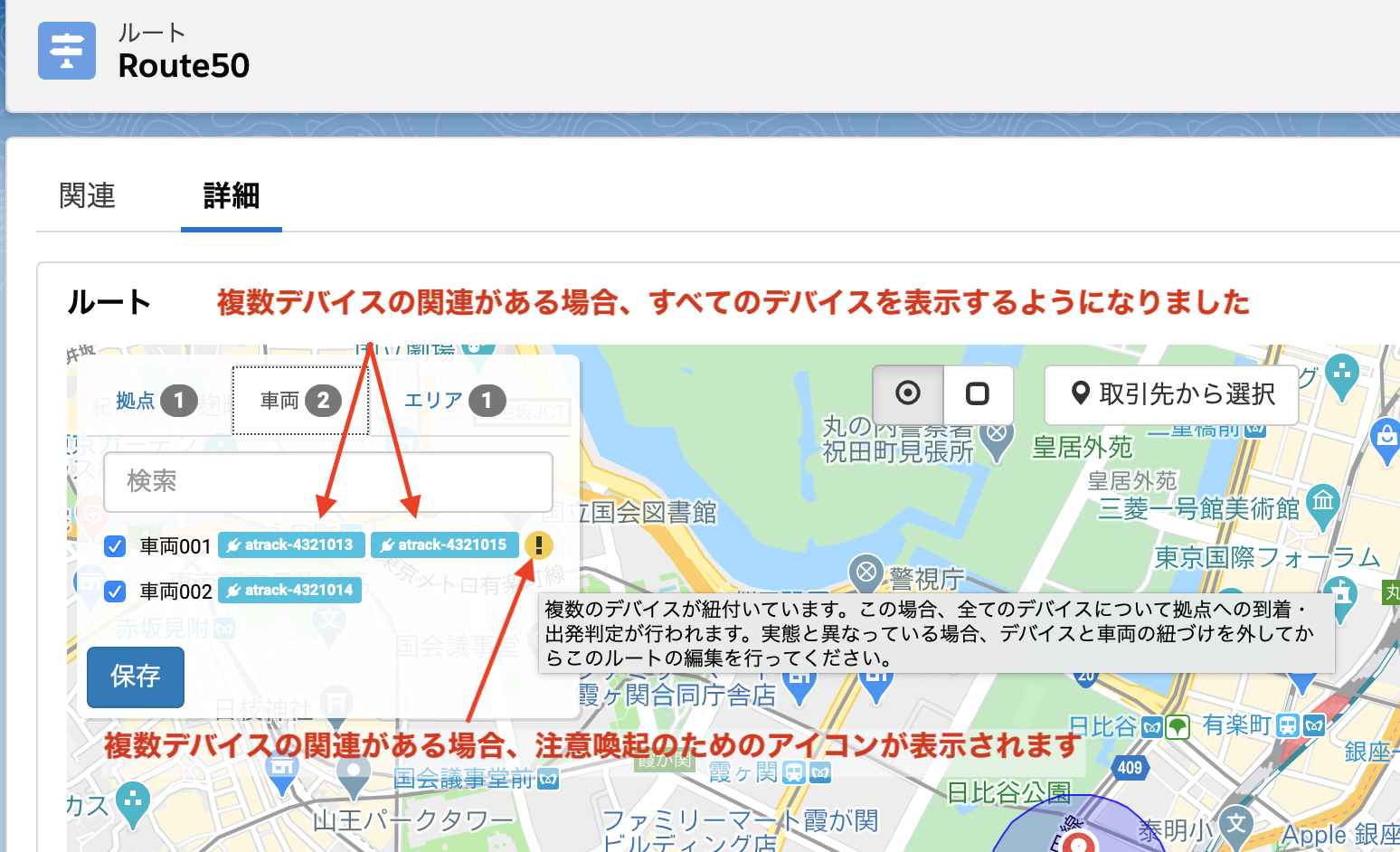The image size is (1400, 852).
Task: Uncheck the 車両001 checkbox
Action: pos(115,546)
